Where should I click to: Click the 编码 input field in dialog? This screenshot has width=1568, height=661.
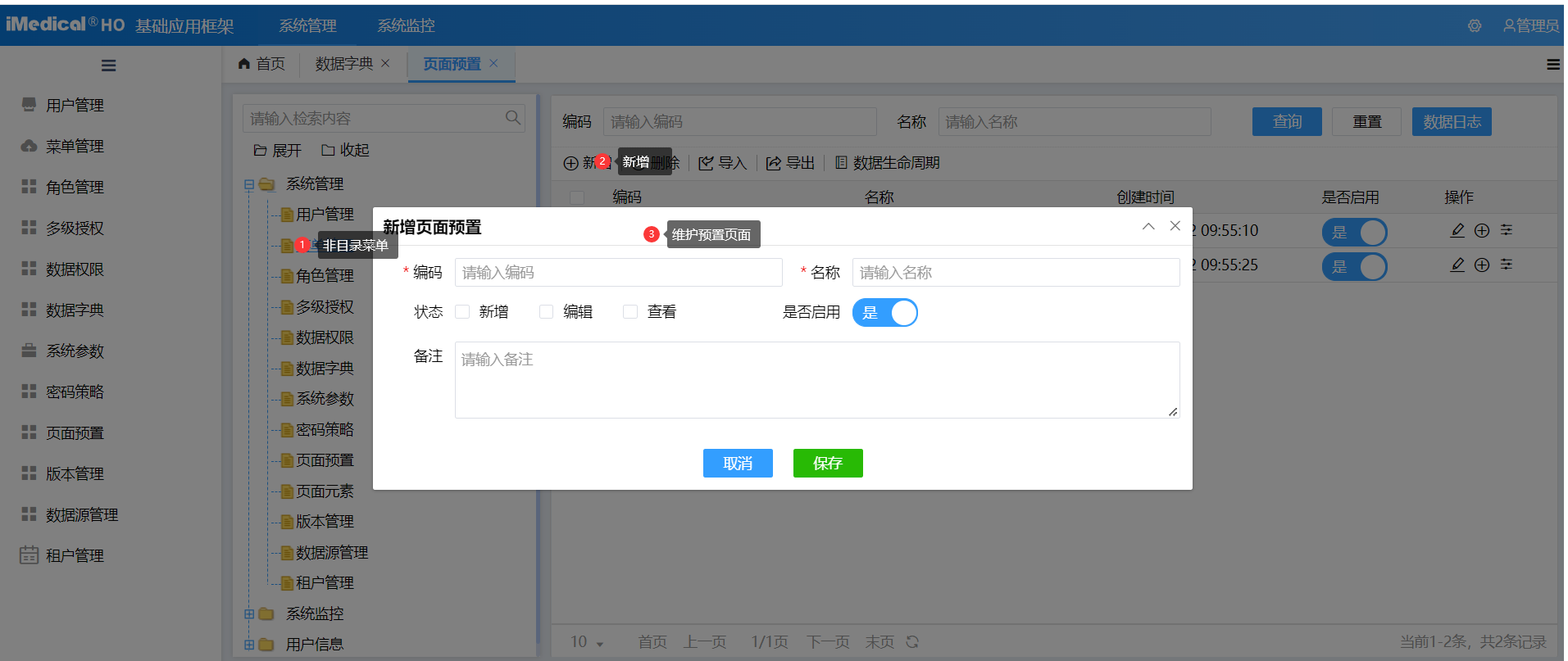coord(619,272)
